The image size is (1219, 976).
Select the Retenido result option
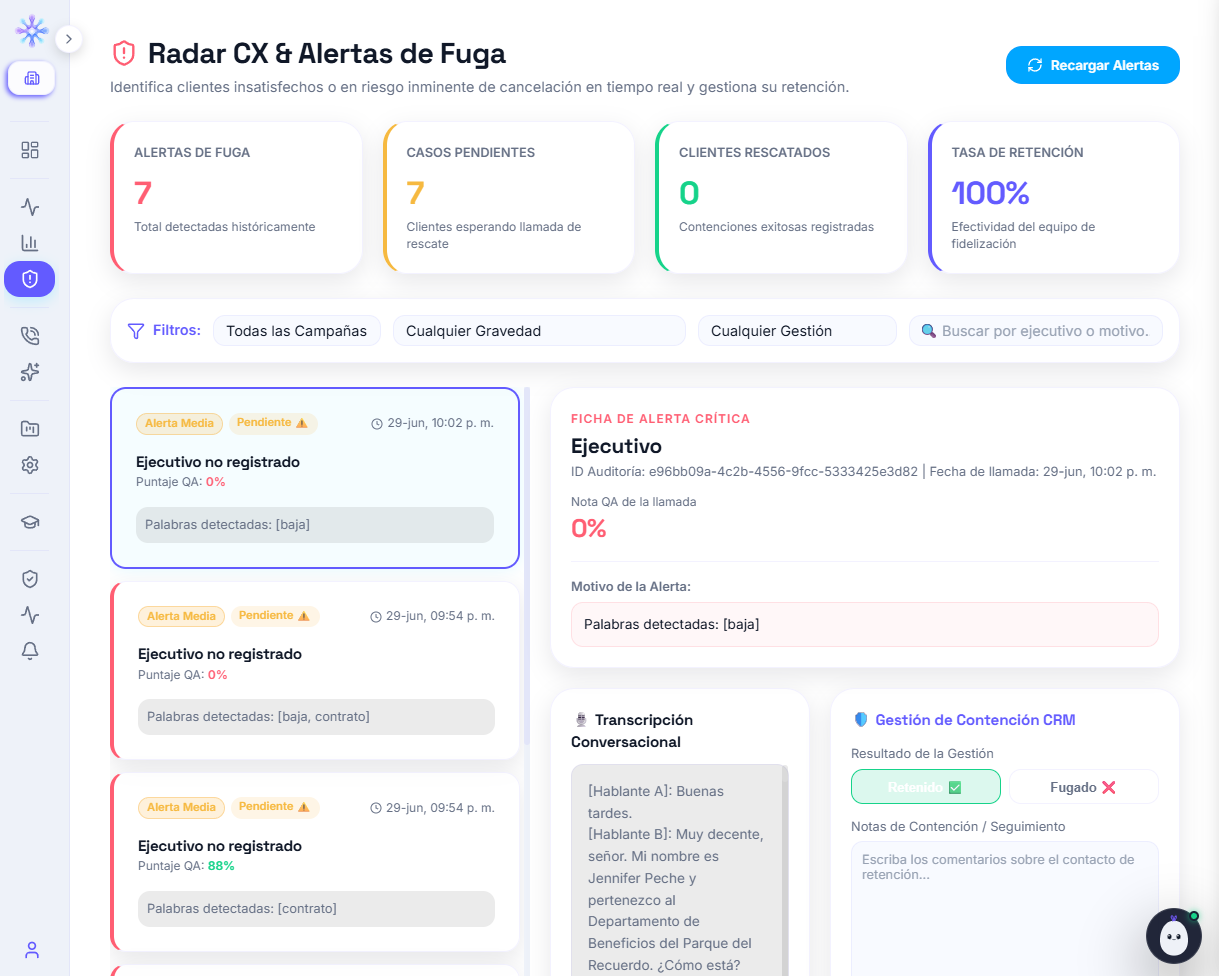pos(926,787)
